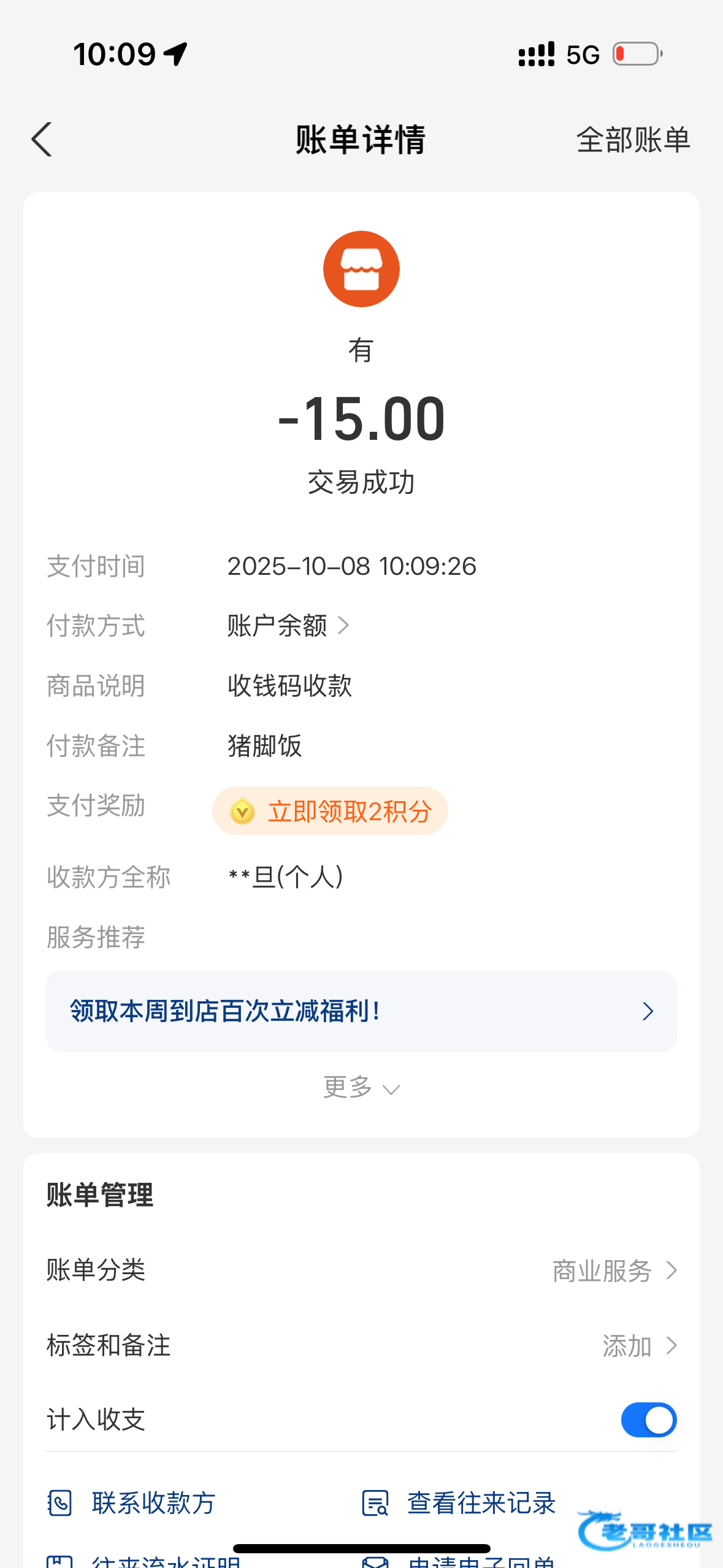Tap the battery status icon

pyautogui.click(x=638, y=54)
